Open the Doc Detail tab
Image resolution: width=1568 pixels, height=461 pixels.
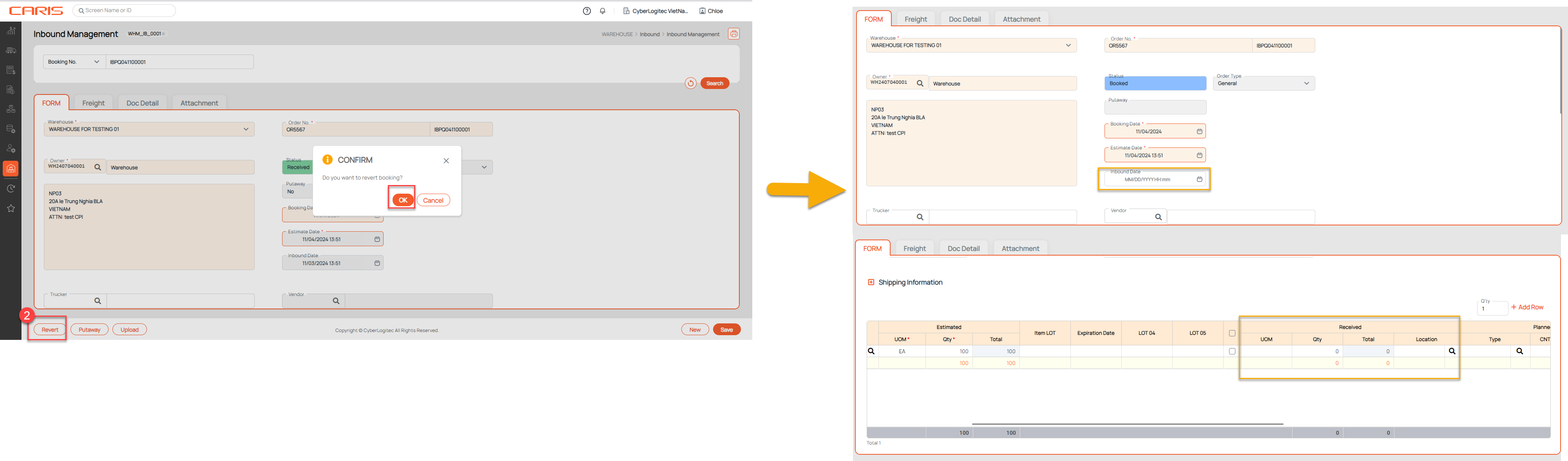point(143,103)
